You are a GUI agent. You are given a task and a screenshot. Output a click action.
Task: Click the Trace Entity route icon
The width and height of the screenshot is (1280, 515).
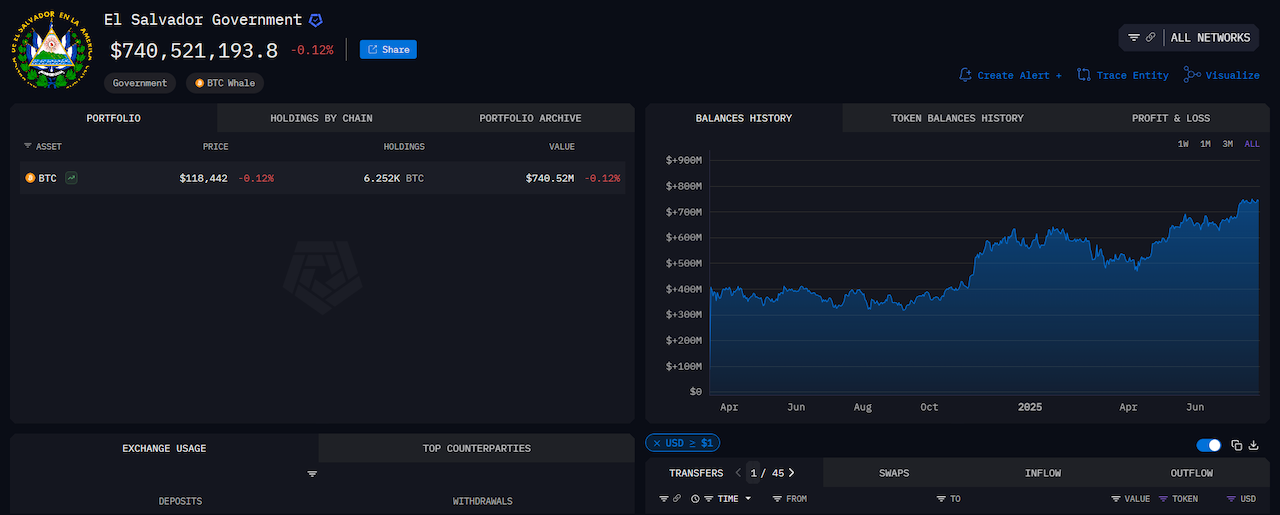pos(1084,75)
